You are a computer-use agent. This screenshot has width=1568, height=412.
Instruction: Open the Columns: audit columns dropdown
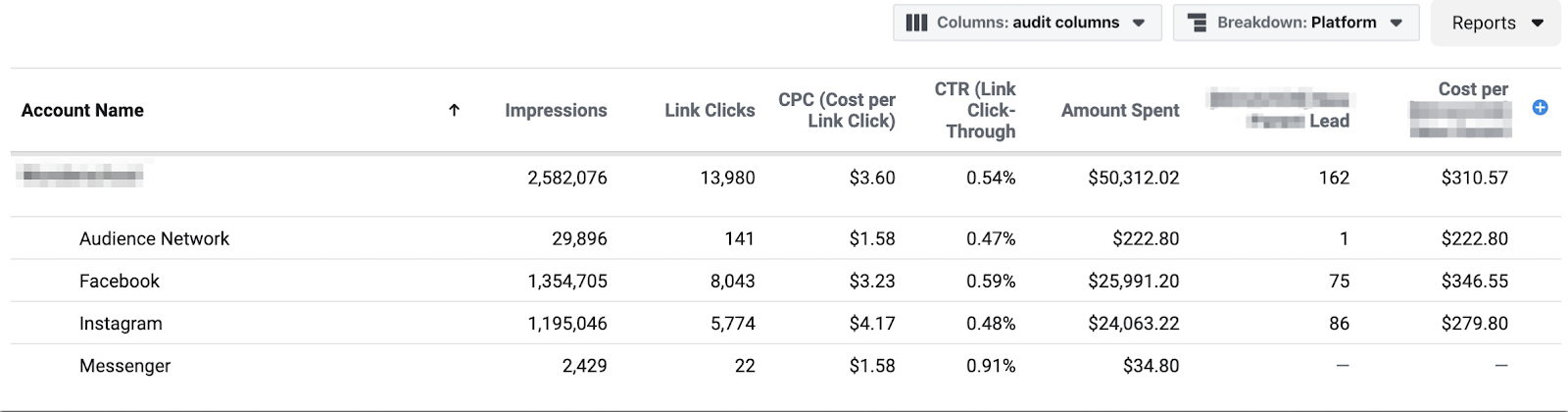[x=1027, y=23]
